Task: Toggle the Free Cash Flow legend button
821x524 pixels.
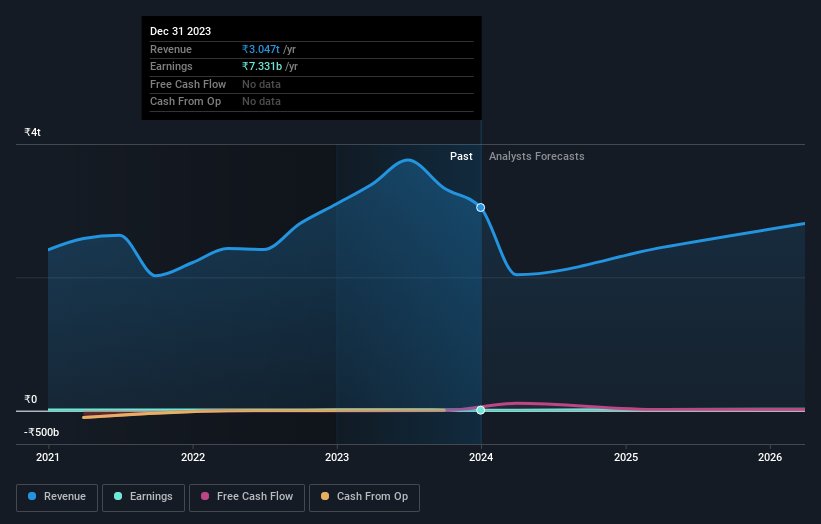Action: (x=247, y=497)
